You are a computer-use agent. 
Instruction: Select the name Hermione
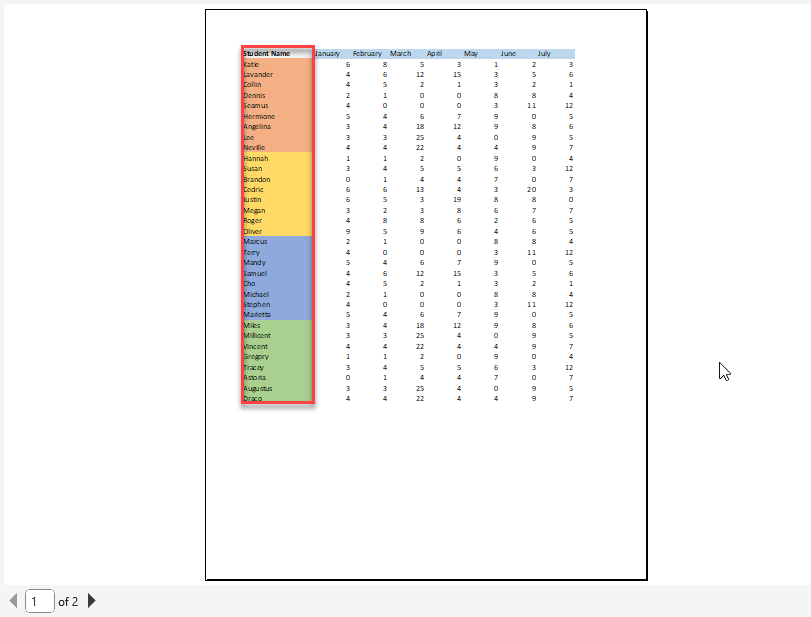[259, 116]
